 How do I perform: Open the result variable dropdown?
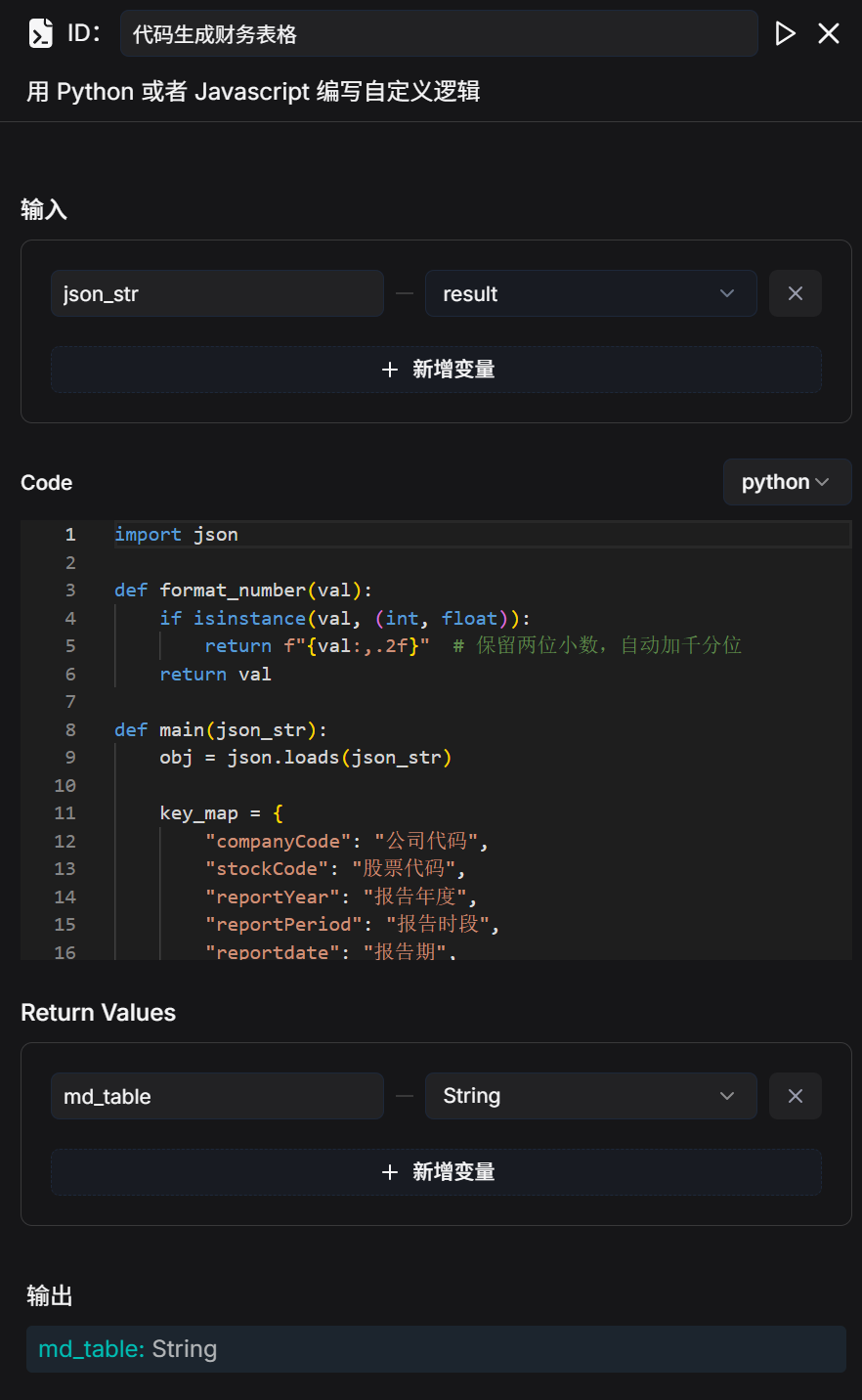point(590,294)
